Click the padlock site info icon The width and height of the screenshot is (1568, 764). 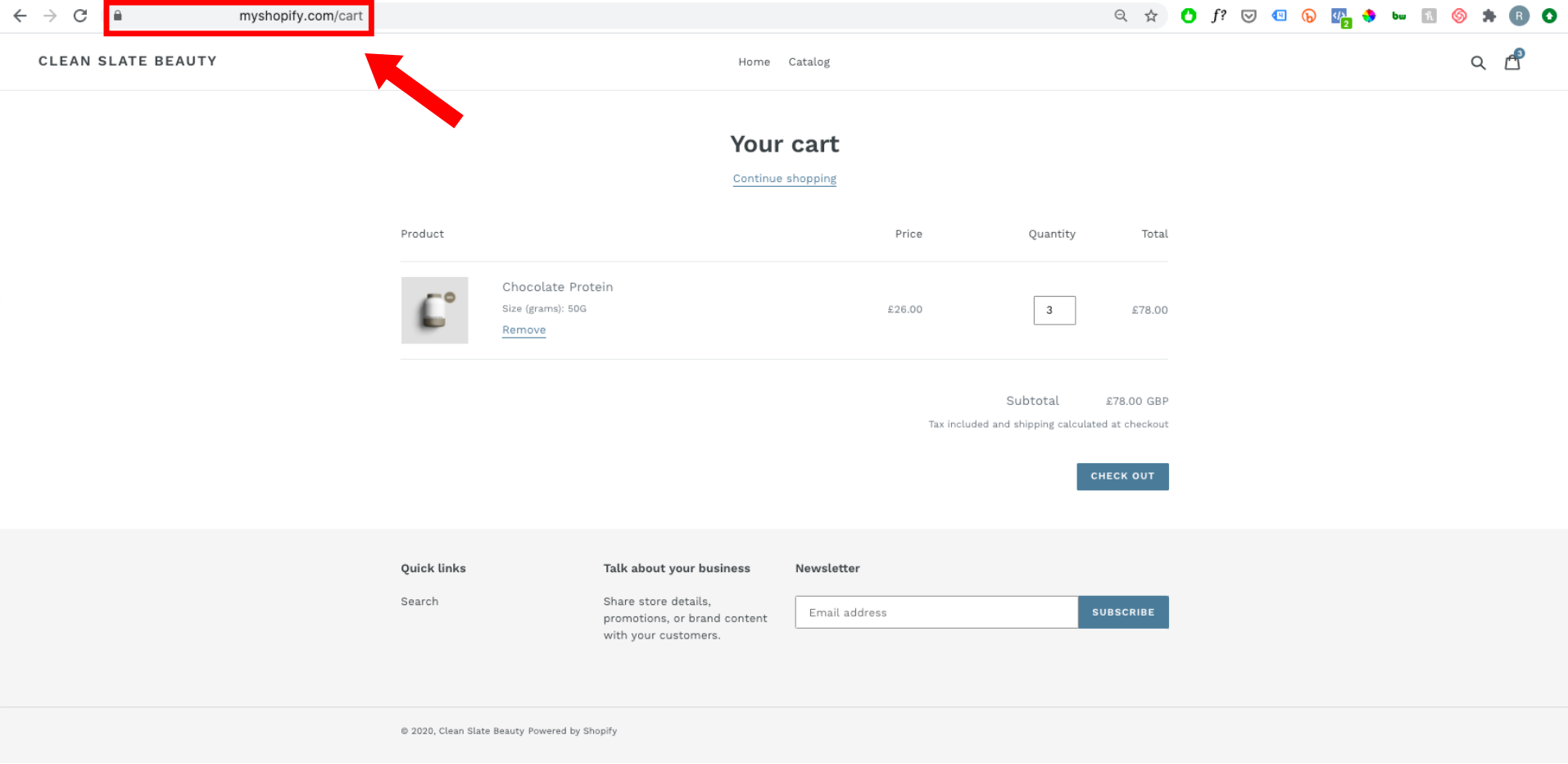coord(118,16)
